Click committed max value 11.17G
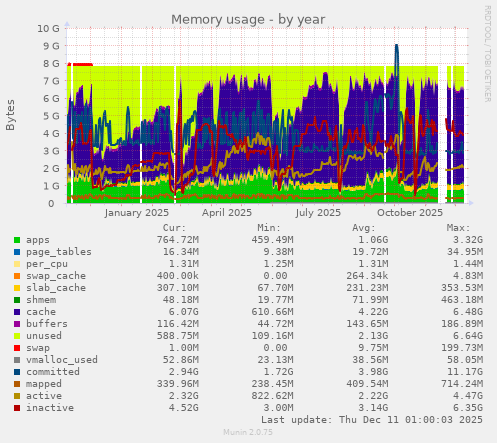Screen dimensions: 497x443 click(465, 372)
